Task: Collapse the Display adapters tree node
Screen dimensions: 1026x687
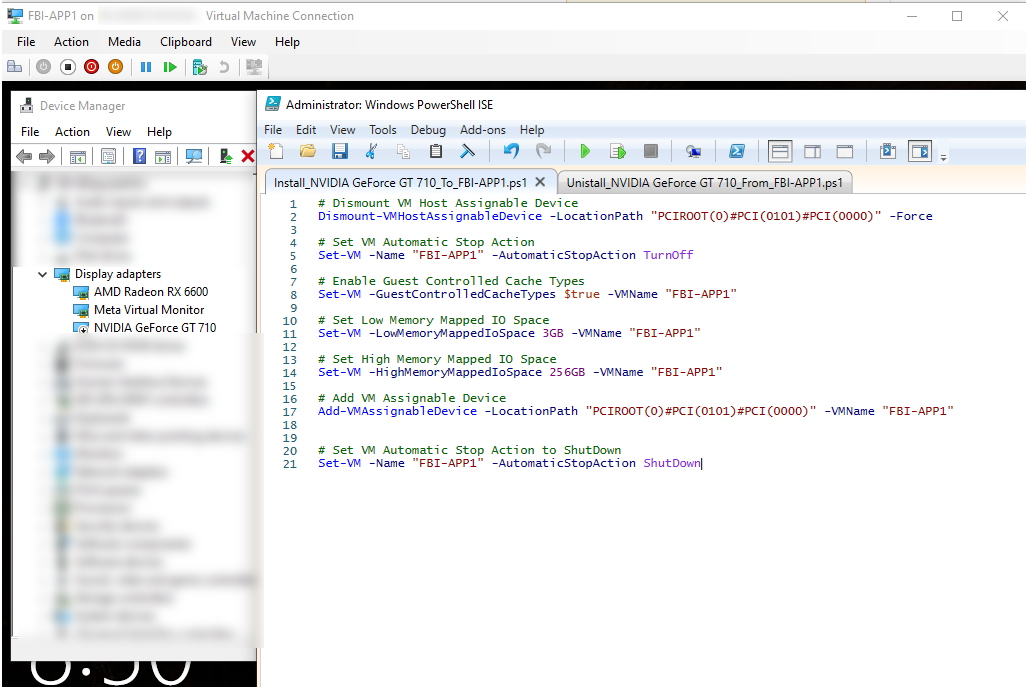Action: [44, 274]
